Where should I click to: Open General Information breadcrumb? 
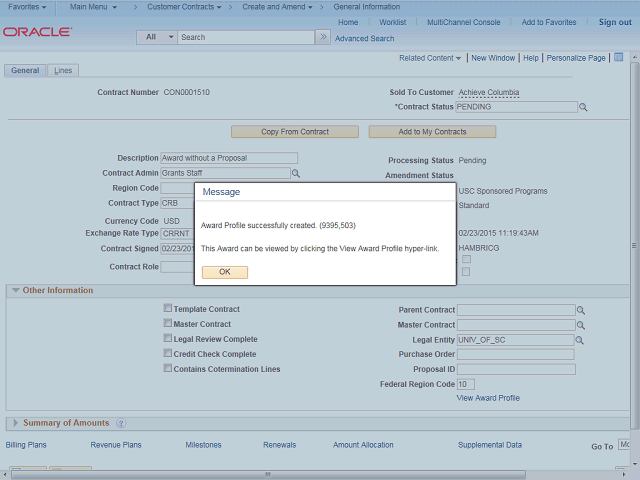click(367, 7)
